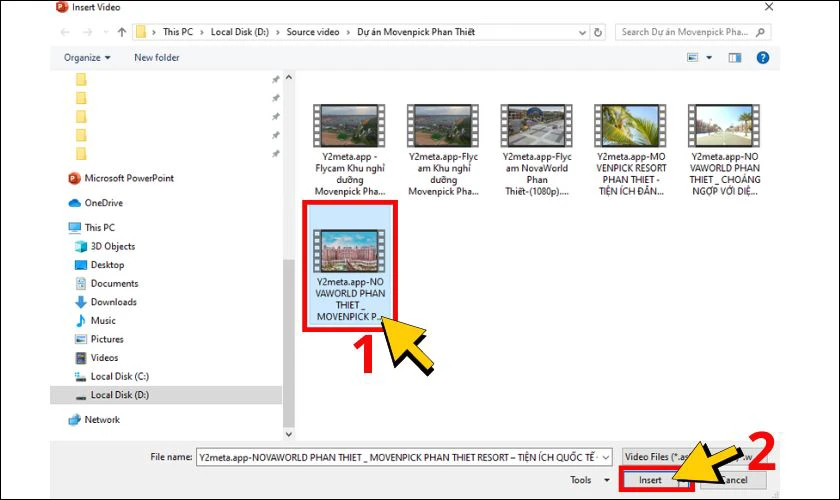Close the Insert Video dialog
Screen dimensions: 840x500
tap(769, 7)
